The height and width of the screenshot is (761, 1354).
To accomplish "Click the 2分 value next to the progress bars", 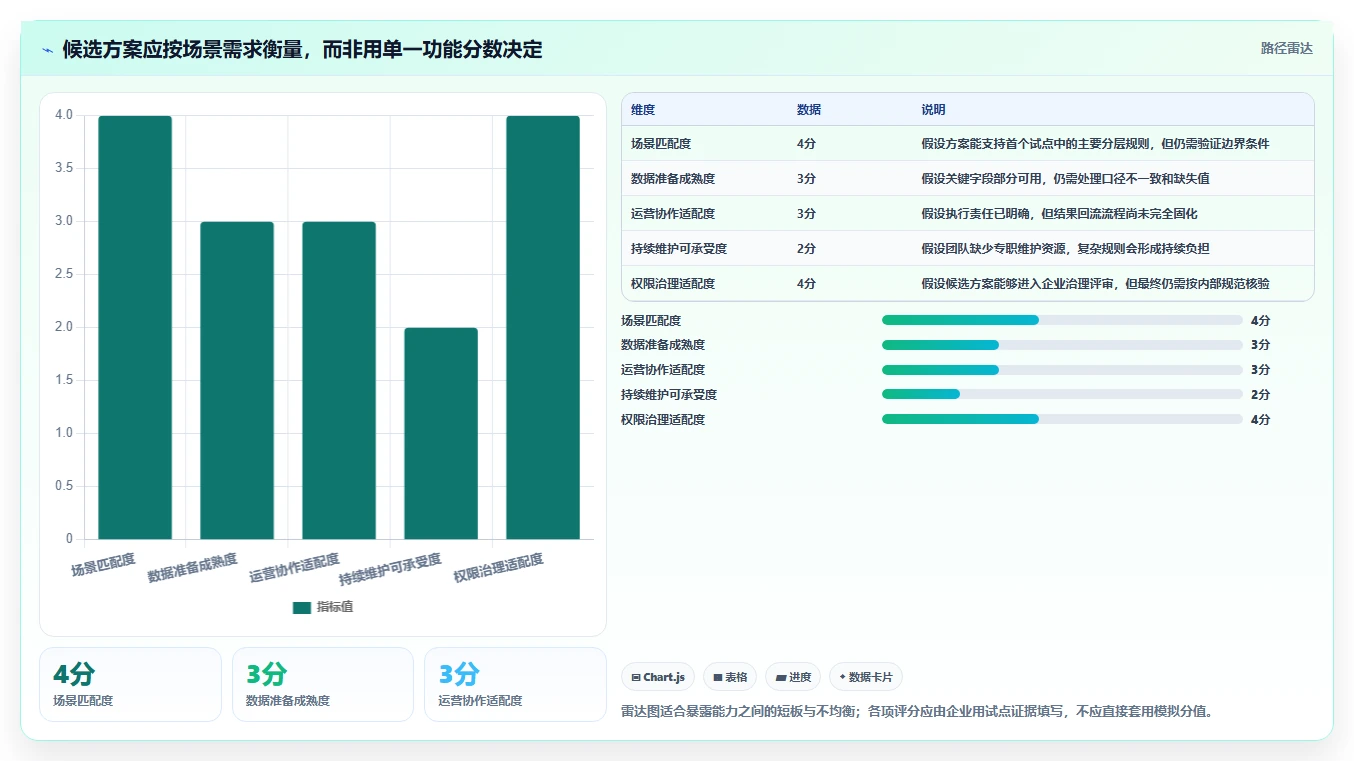I will [1260, 394].
